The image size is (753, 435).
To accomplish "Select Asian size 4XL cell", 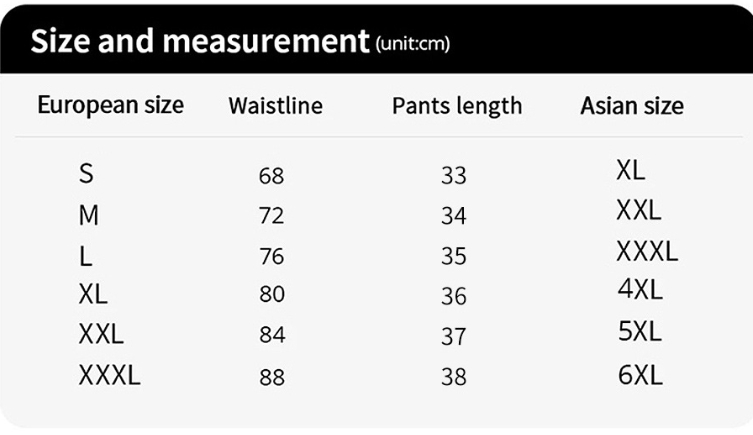I will pyautogui.click(x=640, y=289).
